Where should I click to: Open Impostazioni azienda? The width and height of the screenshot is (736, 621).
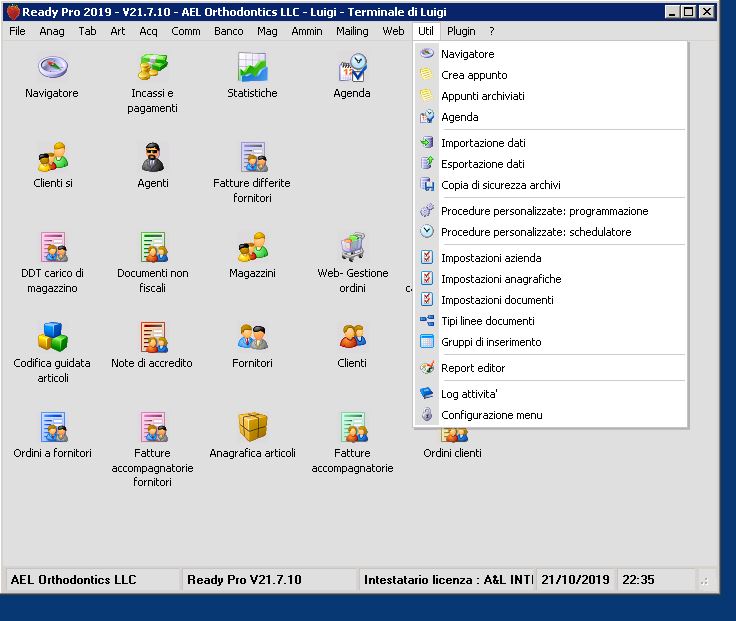551,258
